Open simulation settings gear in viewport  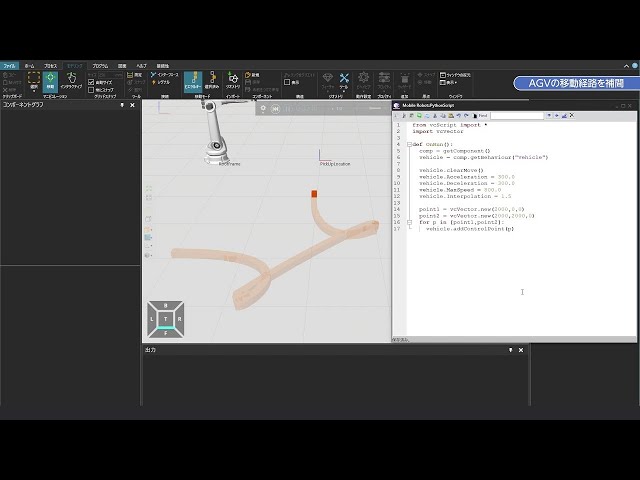[x=263, y=109]
